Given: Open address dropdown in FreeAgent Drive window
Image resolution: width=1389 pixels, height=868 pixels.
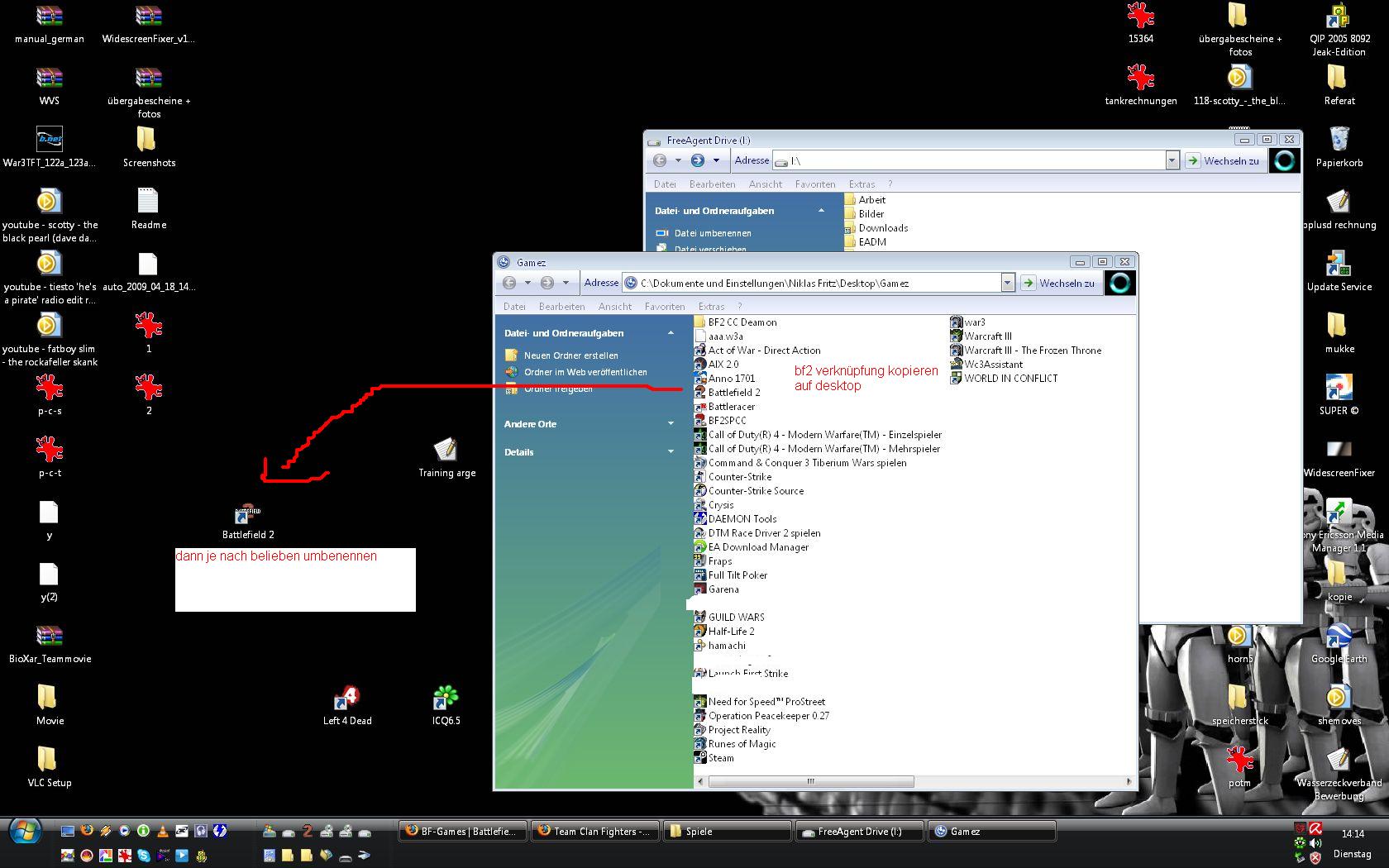Looking at the screenshot, I should click(x=1172, y=160).
